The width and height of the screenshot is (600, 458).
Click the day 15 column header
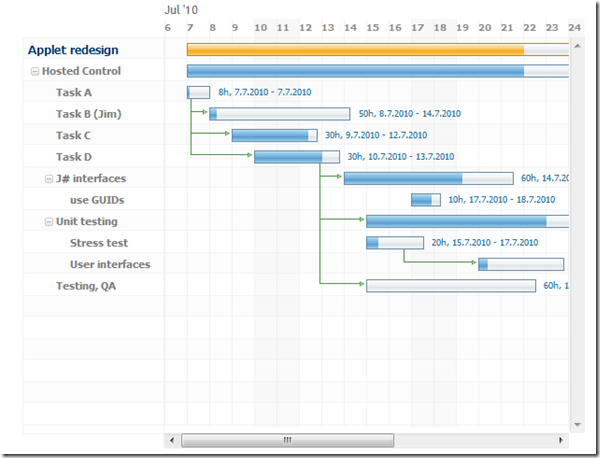[372, 28]
